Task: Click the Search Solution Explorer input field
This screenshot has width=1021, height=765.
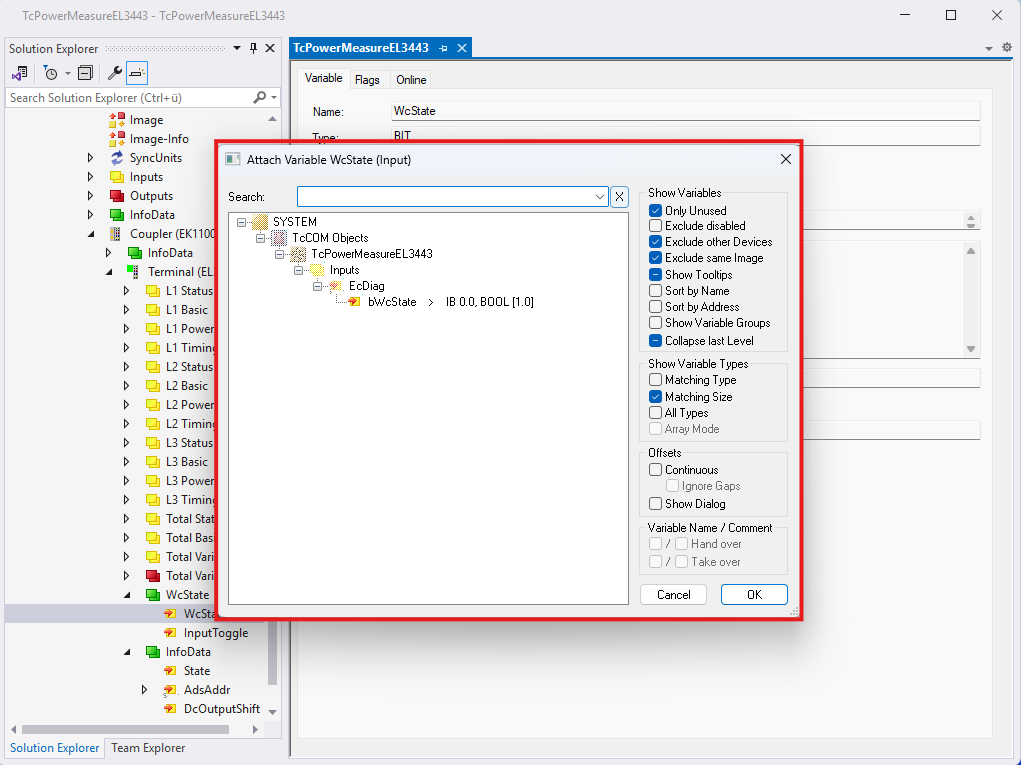Action: (128, 98)
